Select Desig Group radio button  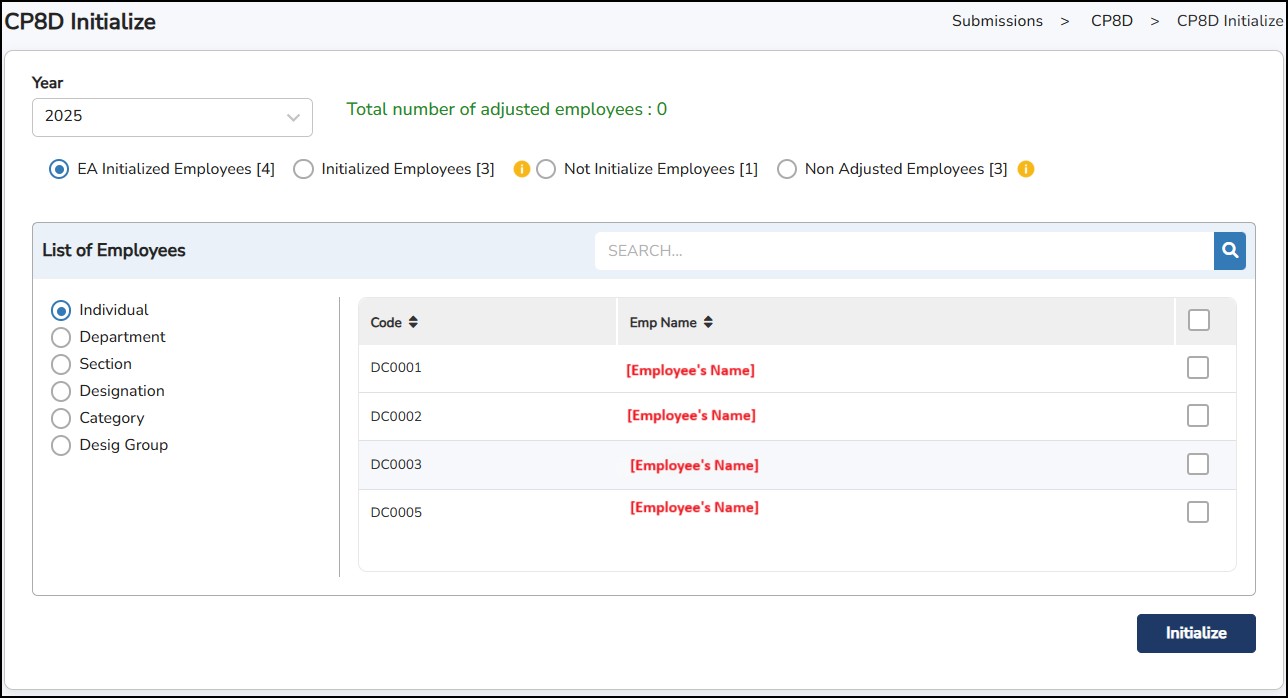point(61,446)
